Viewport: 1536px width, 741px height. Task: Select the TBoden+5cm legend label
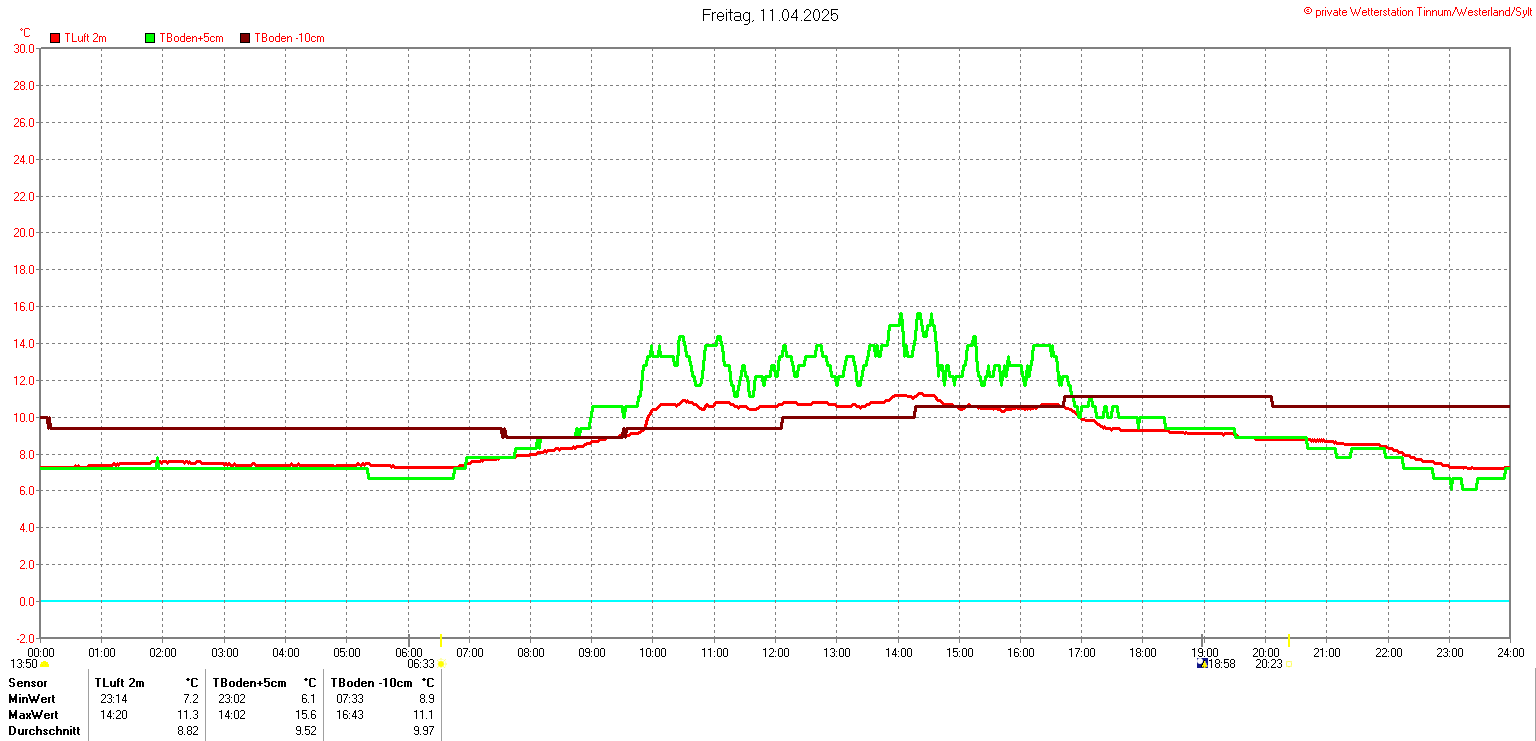tap(191, 38)
